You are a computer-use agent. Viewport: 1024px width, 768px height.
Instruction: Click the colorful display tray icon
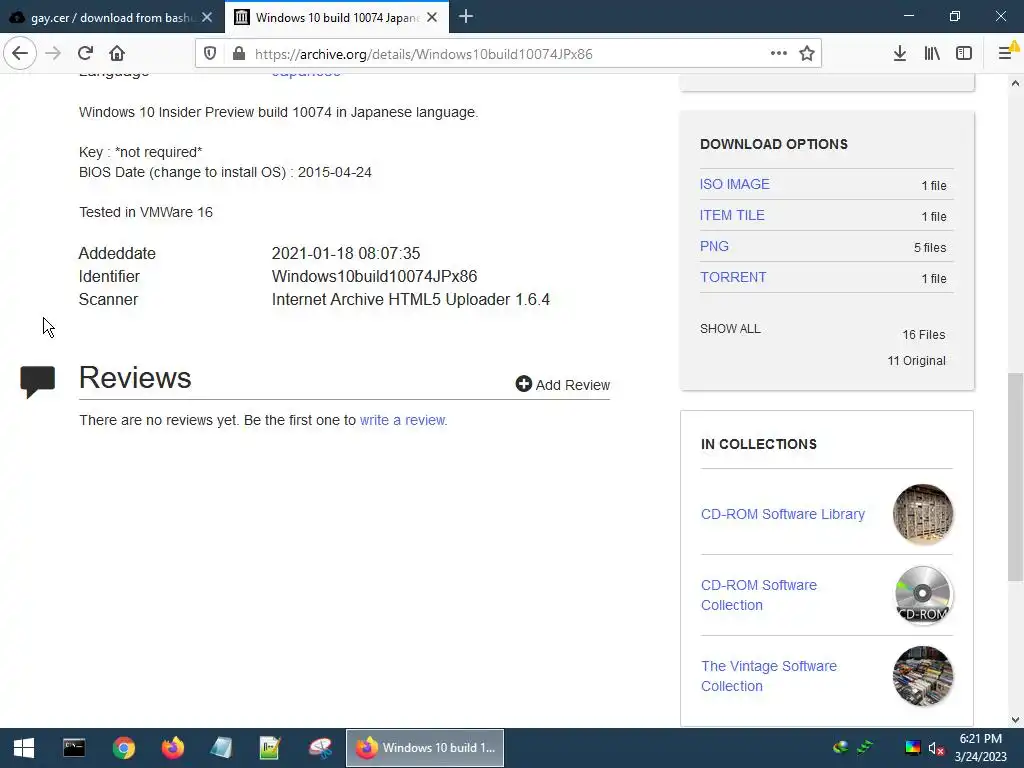[x=912, y=748]
